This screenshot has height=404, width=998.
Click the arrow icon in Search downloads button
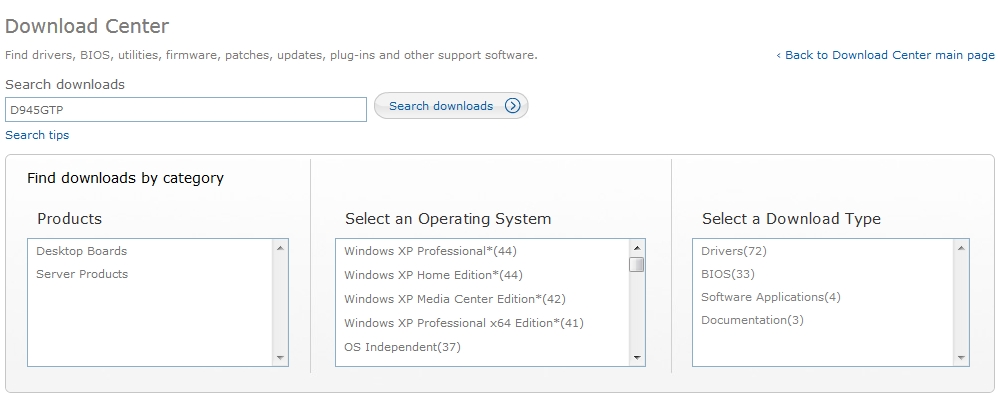(x=513, y=106)
